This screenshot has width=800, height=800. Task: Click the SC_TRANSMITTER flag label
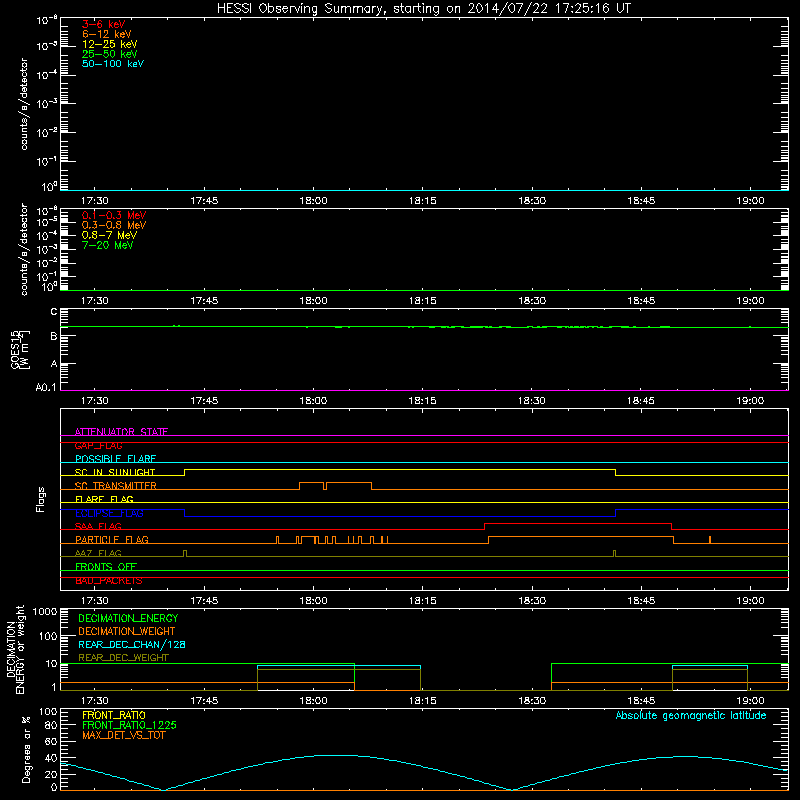coord(116,486)
